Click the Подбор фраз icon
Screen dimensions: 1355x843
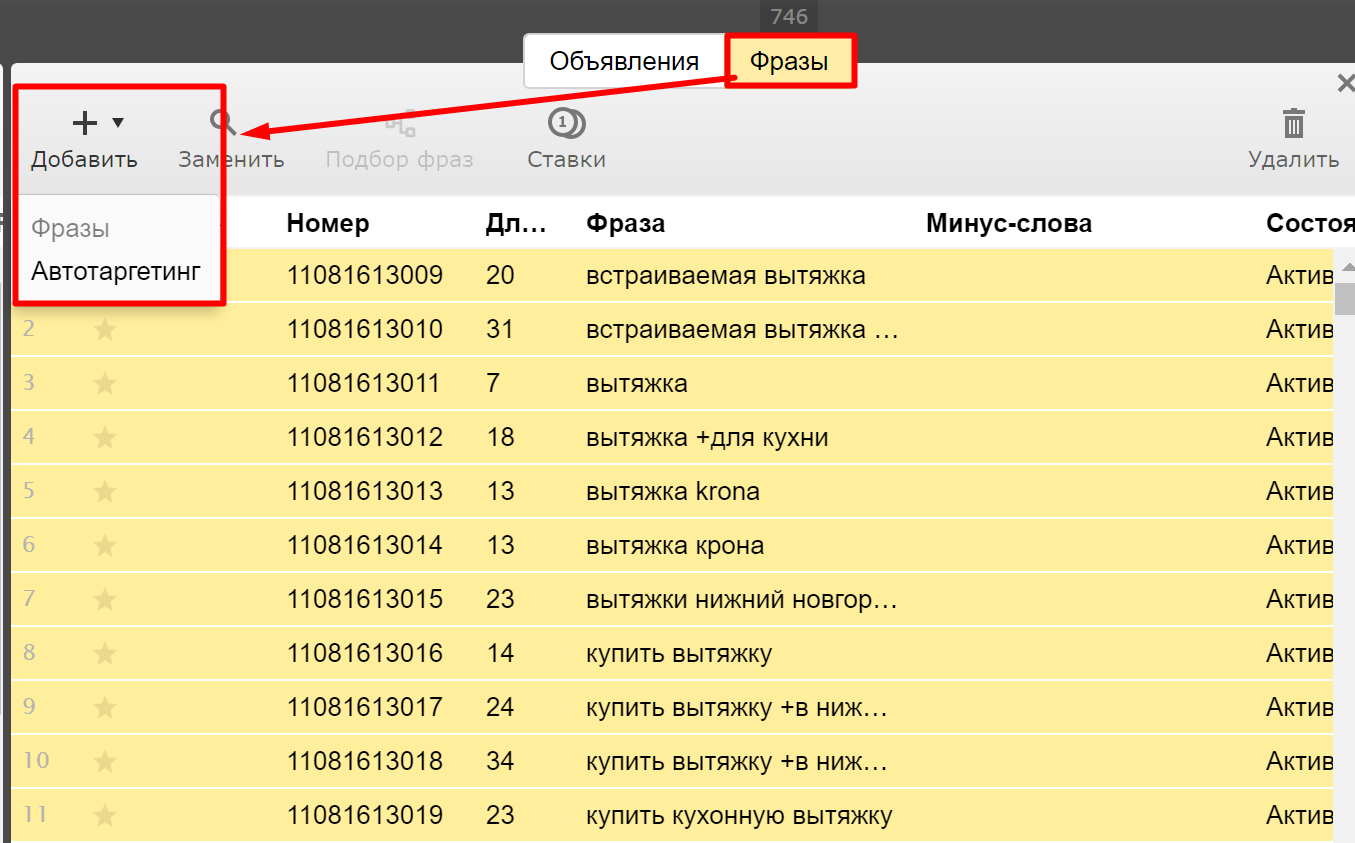[x=400, y=124]
